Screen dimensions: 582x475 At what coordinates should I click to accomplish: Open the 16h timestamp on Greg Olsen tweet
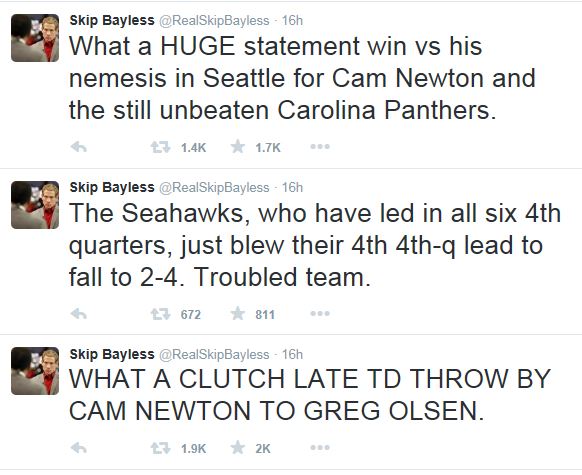click(x=292, y=354)
